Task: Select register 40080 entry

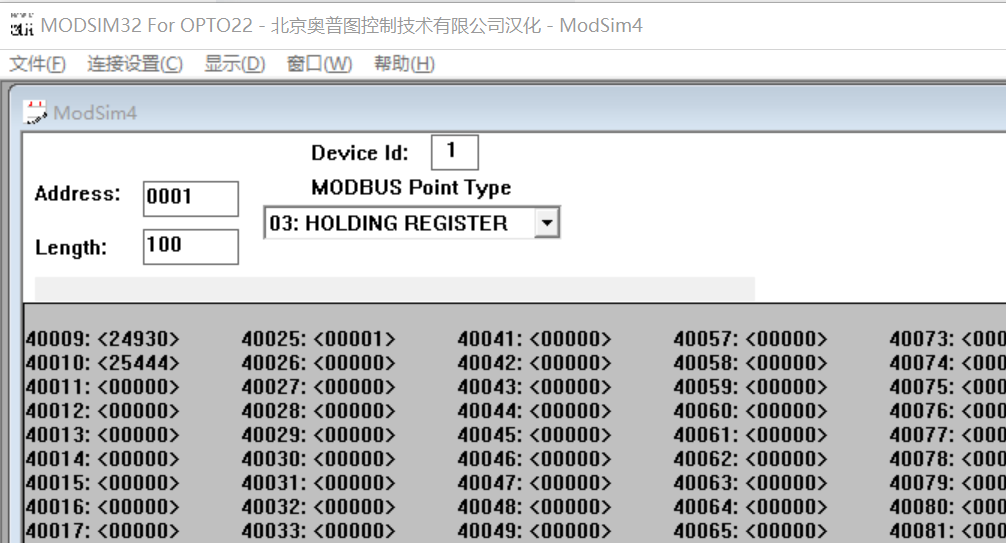Action: pyautogui.click(x=948, y=507)
